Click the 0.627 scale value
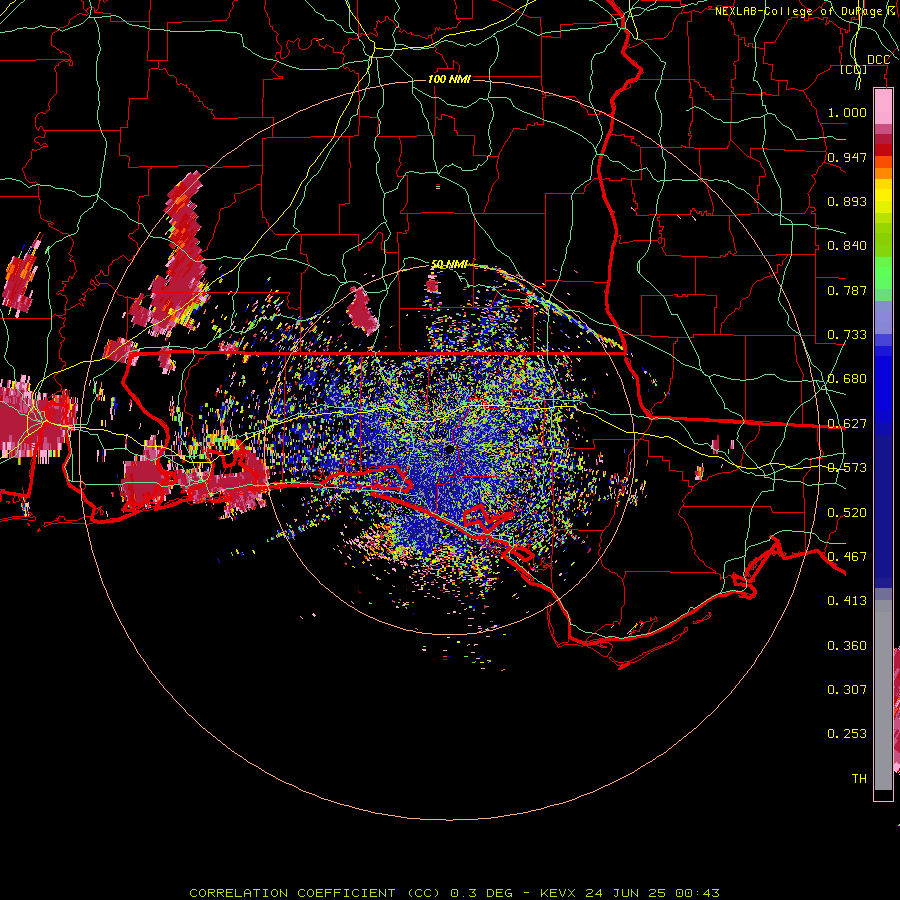This screenshot has width=900, height=900. coord(847,423)
